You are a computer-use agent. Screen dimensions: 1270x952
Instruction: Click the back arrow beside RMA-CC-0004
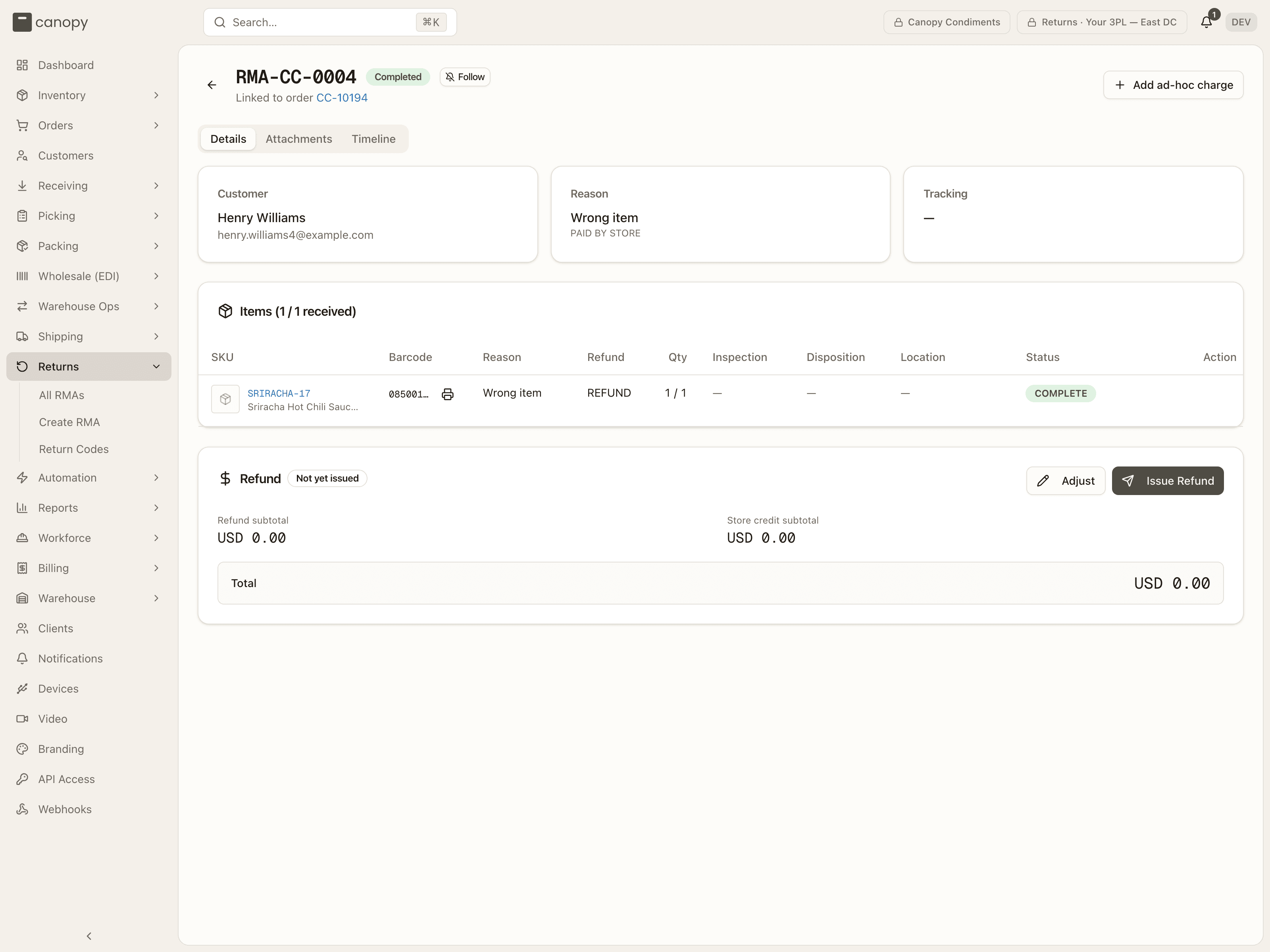click(212, 85)
